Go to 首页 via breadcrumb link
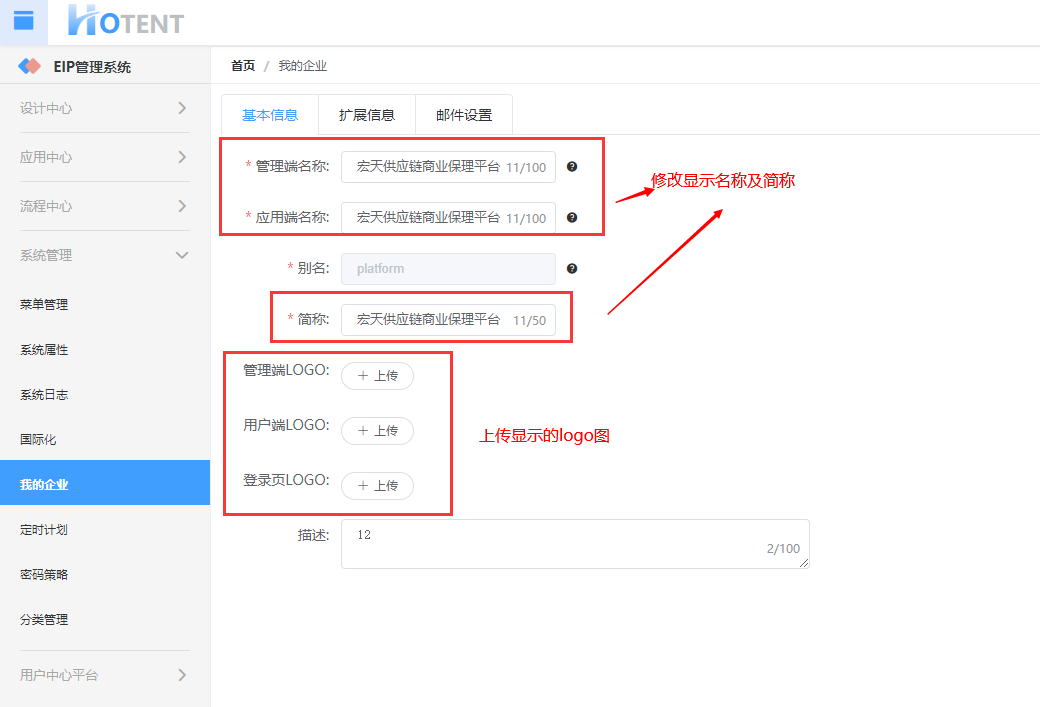This screenshot has width=1040, height=707. [243, 66]
